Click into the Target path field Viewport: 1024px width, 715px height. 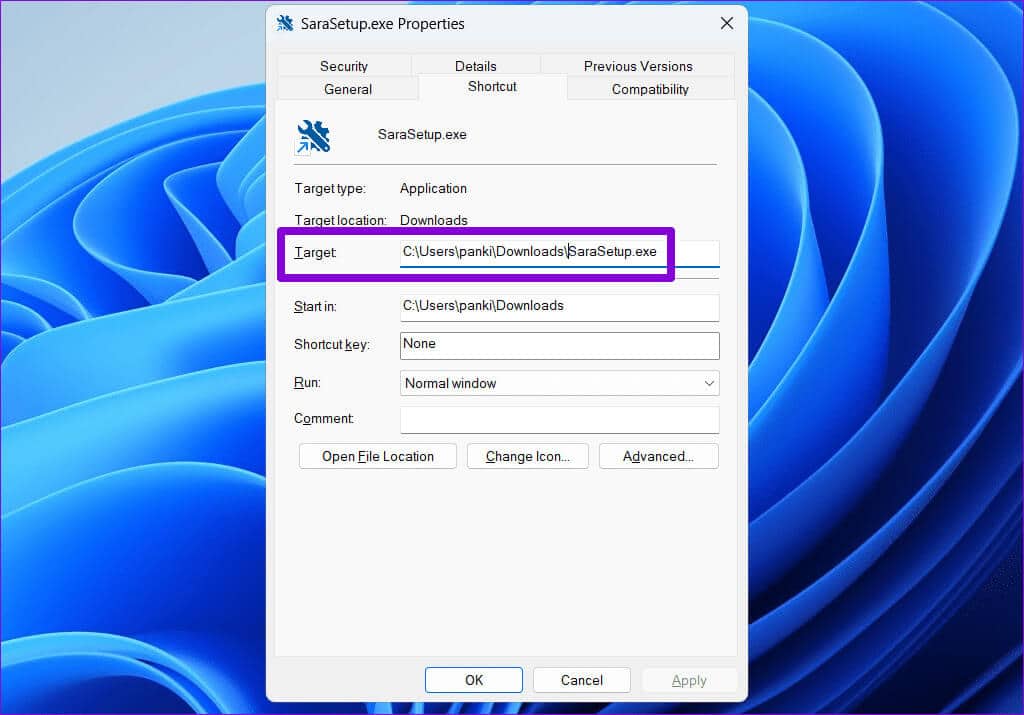560,253
